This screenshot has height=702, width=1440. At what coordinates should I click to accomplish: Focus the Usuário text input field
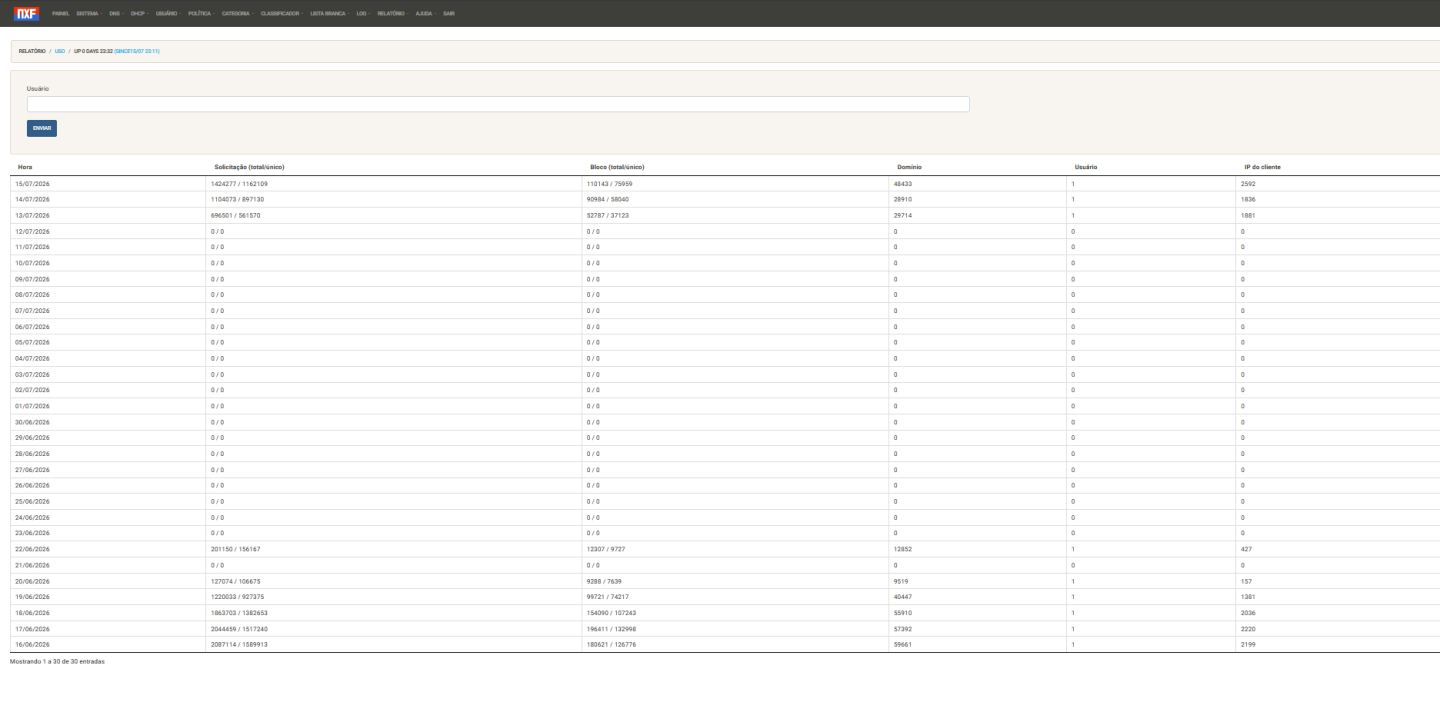point(498,104)
